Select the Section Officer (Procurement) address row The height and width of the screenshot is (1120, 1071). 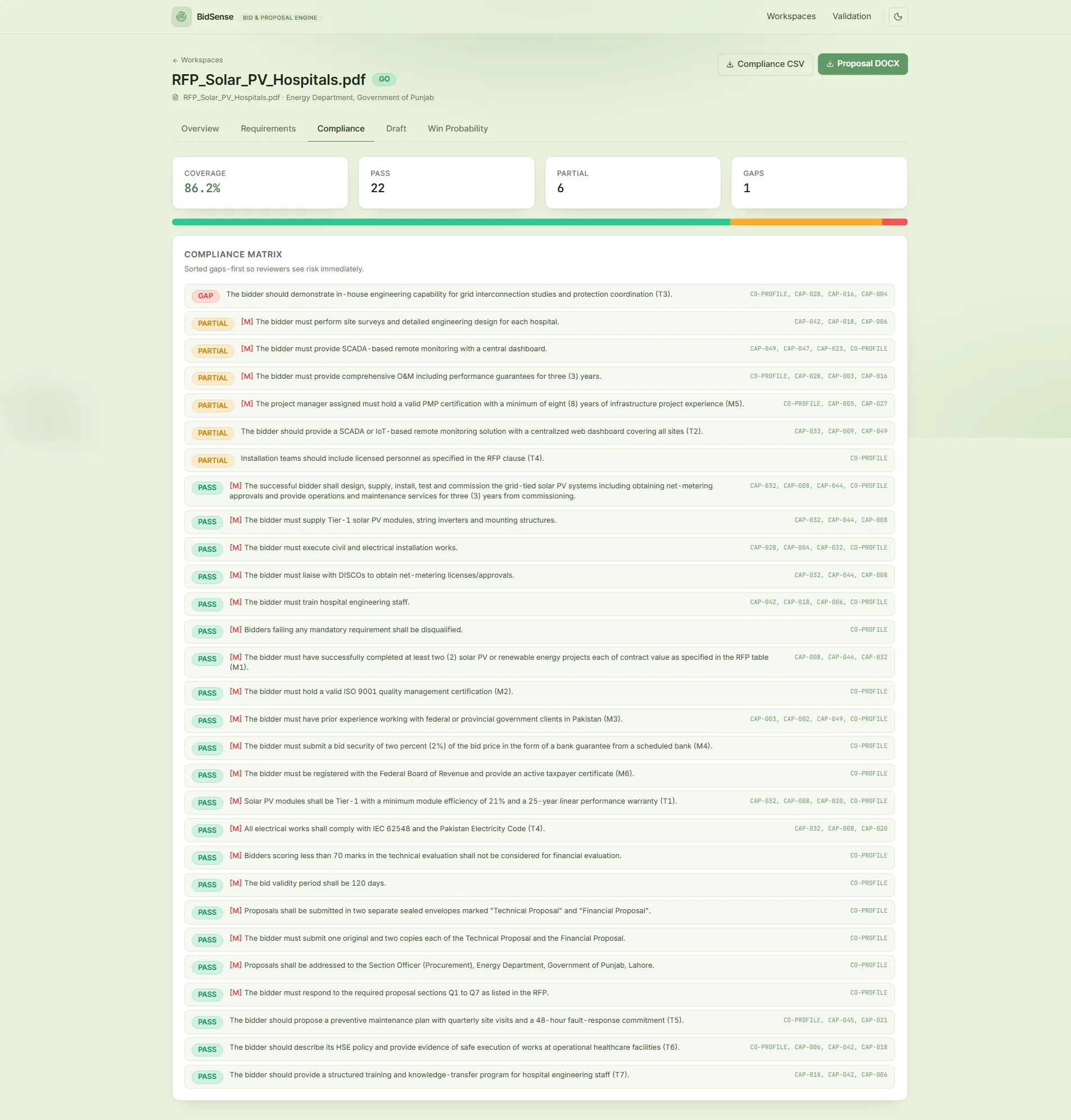click(539, 967)
